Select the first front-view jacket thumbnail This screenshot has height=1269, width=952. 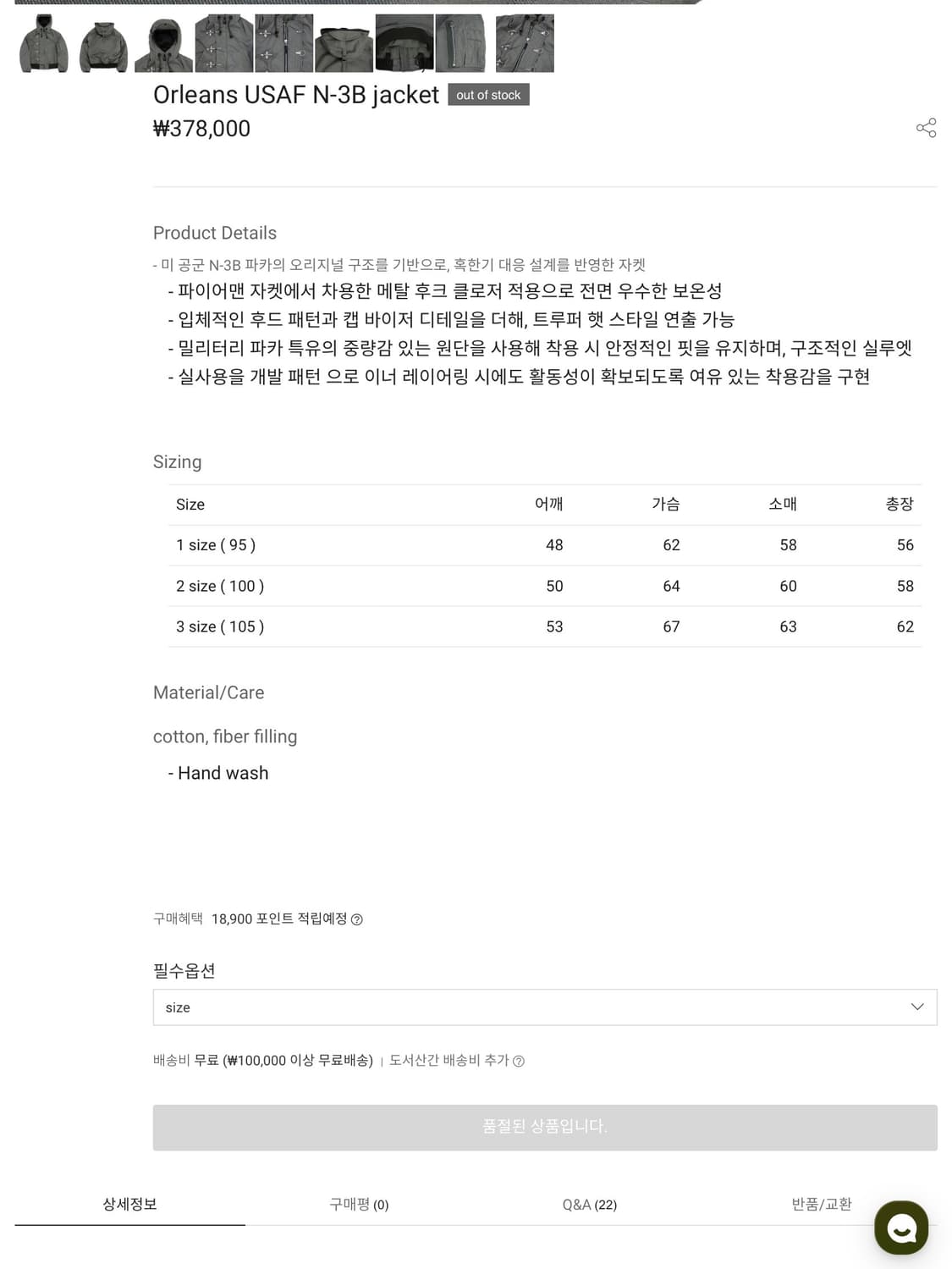point(43,43)
